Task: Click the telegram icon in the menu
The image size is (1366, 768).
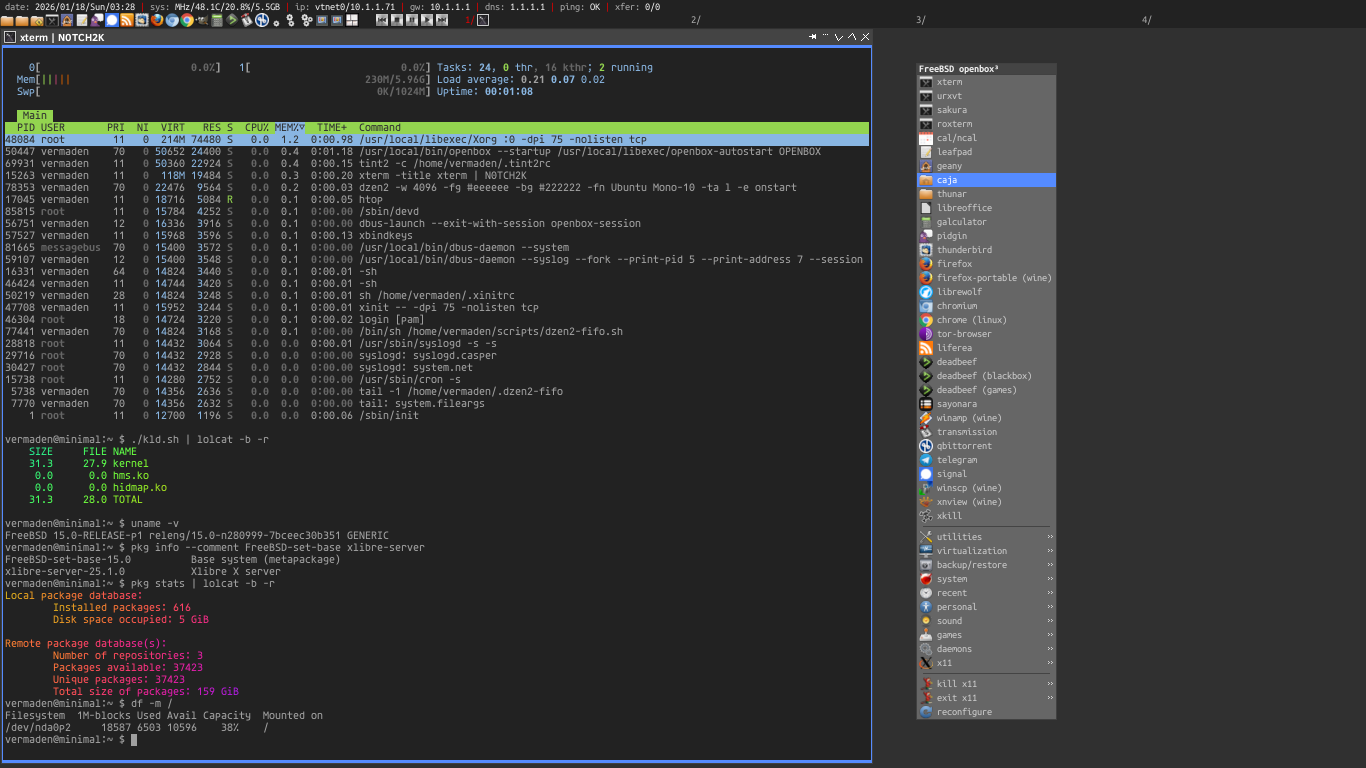Action: pos(924,460)
